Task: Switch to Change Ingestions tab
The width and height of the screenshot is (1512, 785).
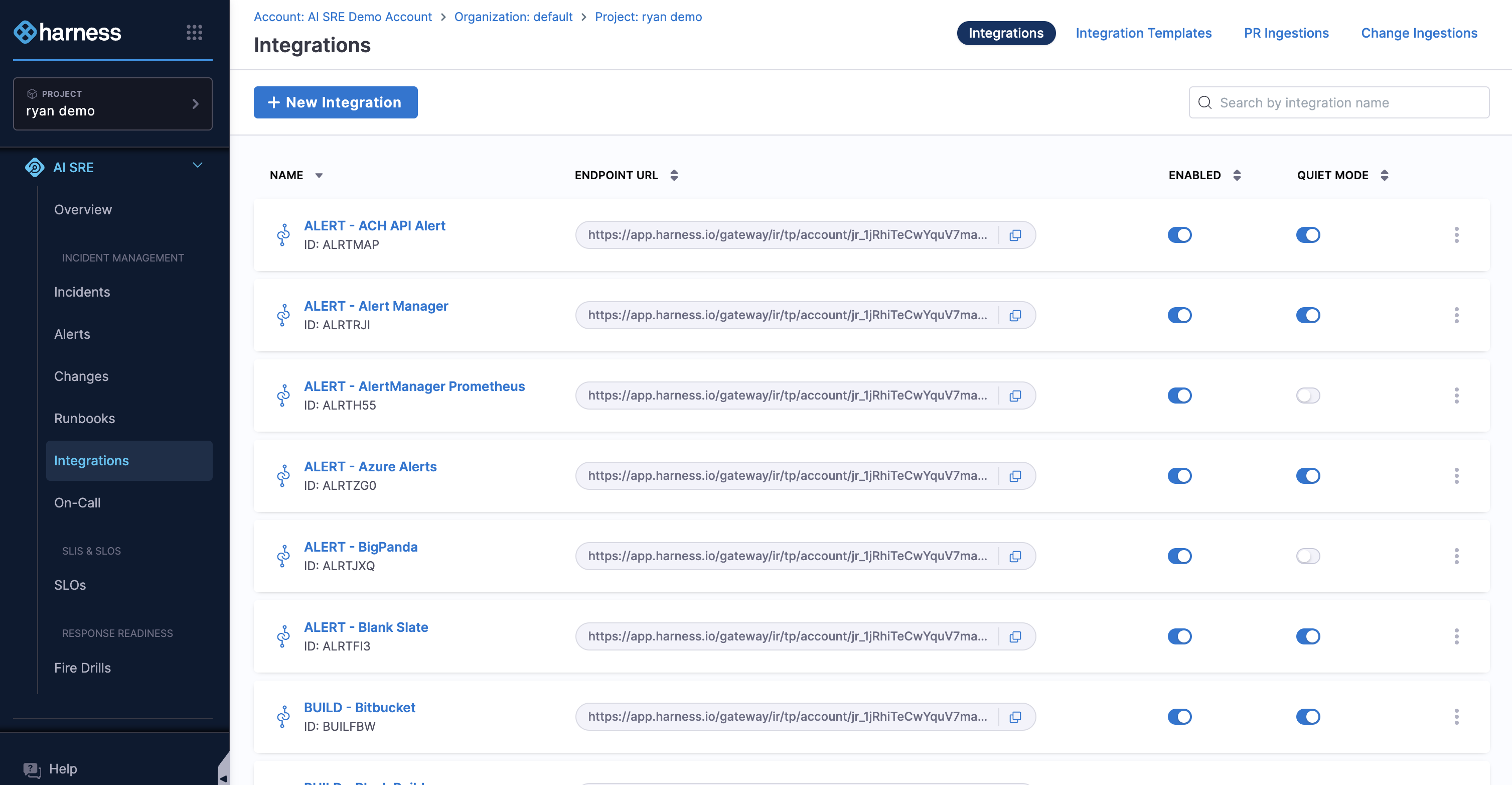Action: 1419,33
